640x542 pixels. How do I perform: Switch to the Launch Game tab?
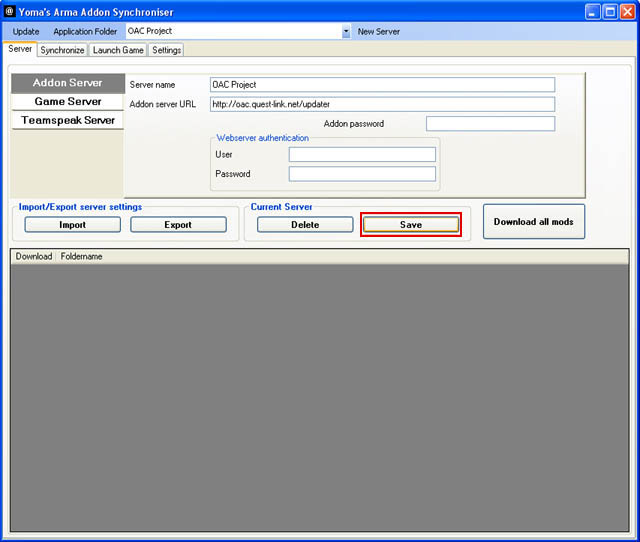click(118, 50)
